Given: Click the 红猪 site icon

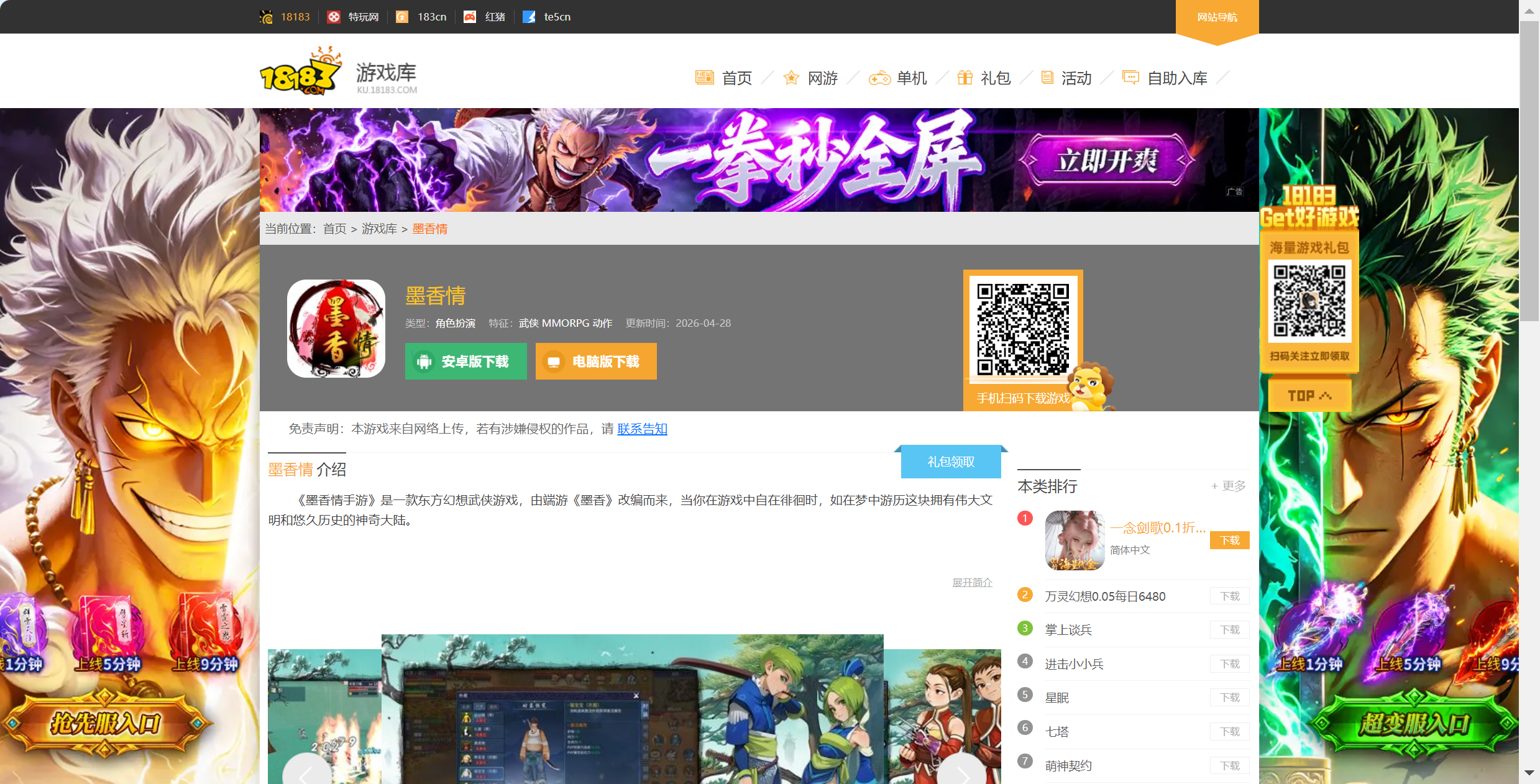Looking at the screenshot, I should click(x=470, y=17).
